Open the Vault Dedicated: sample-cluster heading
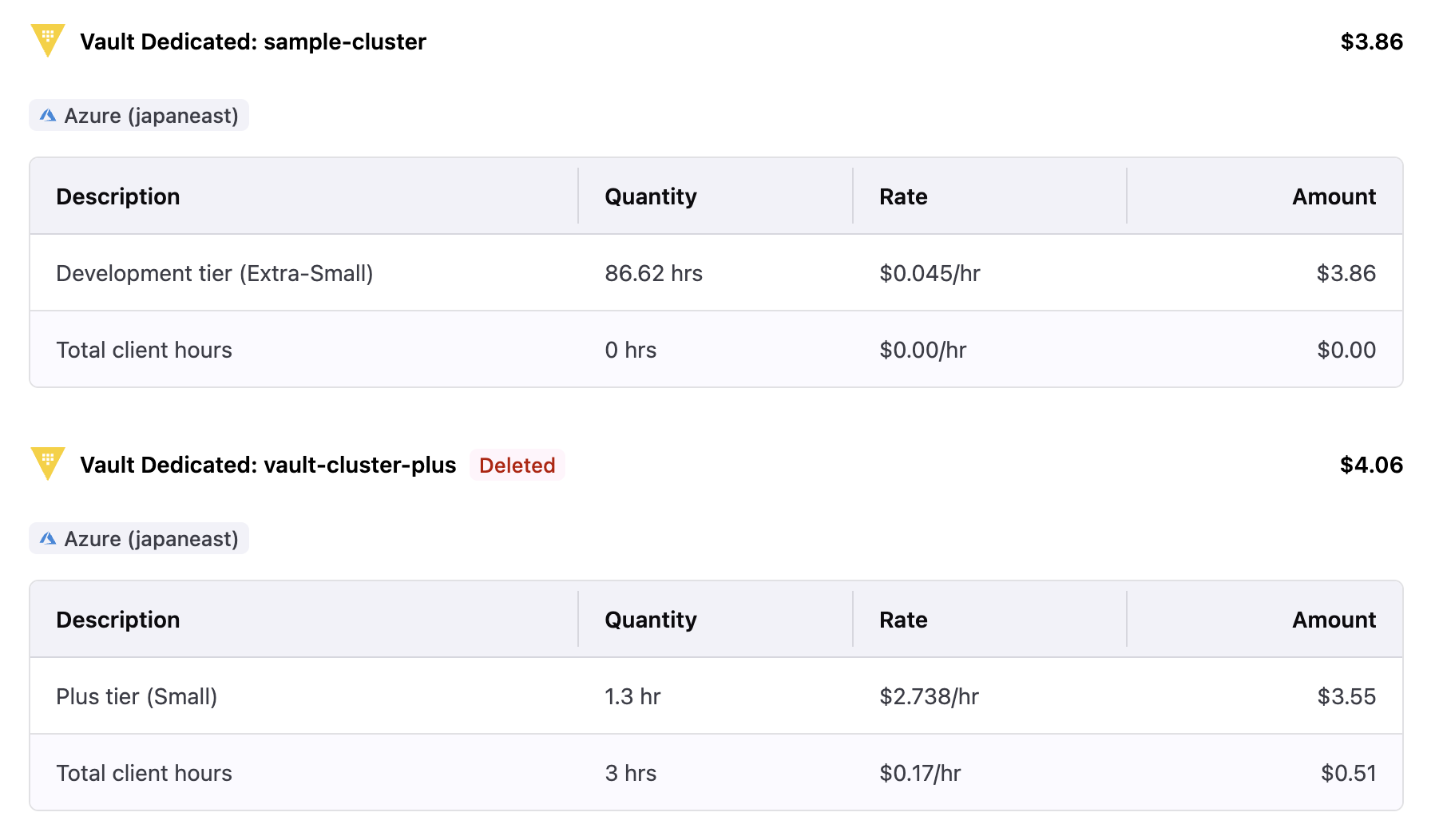 pos(253,42)
